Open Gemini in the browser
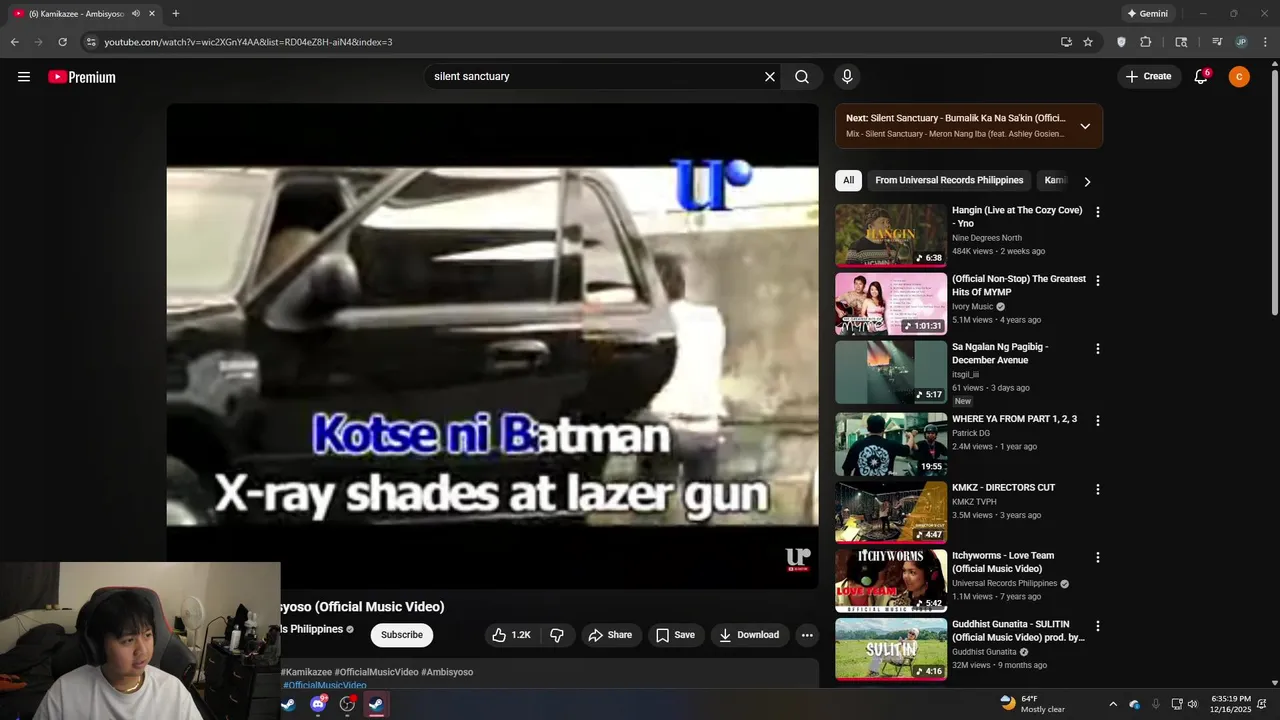1280x720 pixels. (1147, 13)
